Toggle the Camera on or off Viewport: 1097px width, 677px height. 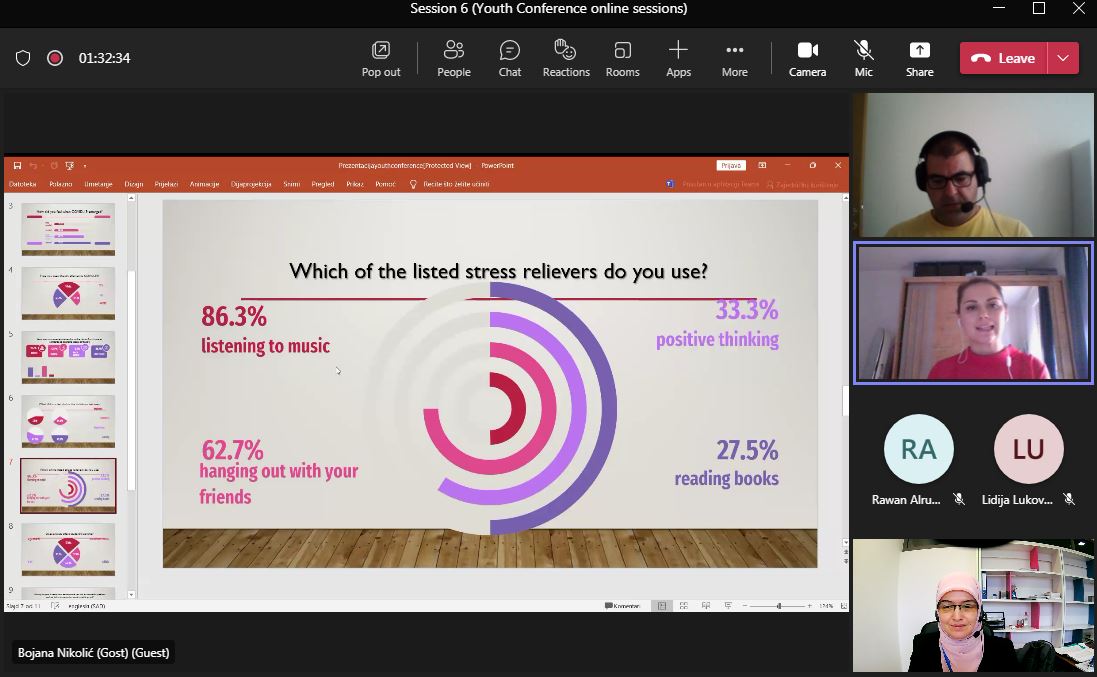[807, 58]
